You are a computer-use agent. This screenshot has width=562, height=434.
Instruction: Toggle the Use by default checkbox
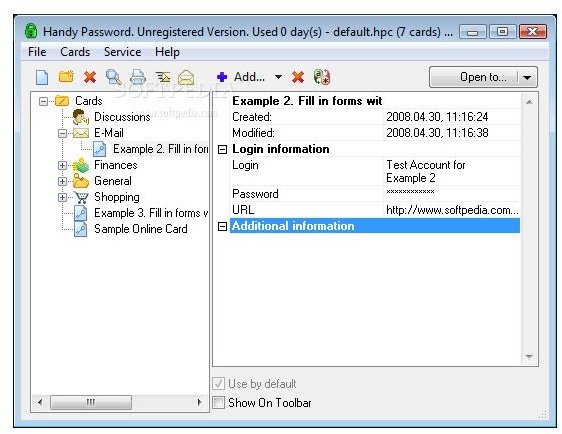coord(218,384)
